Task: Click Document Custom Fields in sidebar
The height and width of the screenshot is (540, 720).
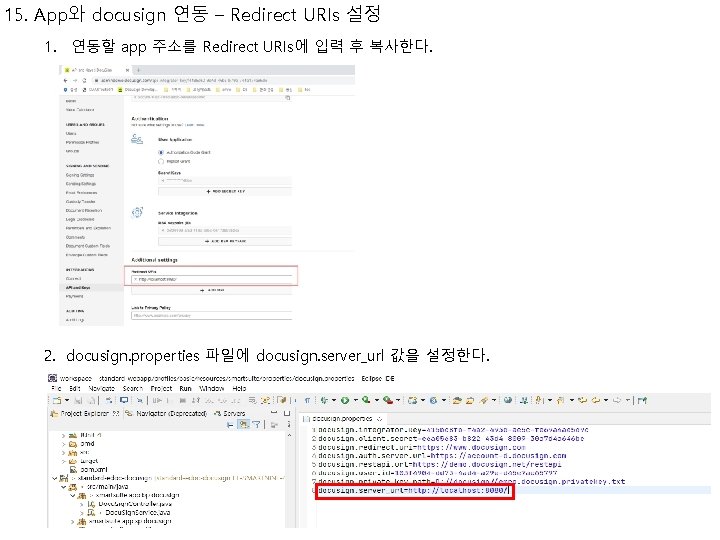Action: 87,246
